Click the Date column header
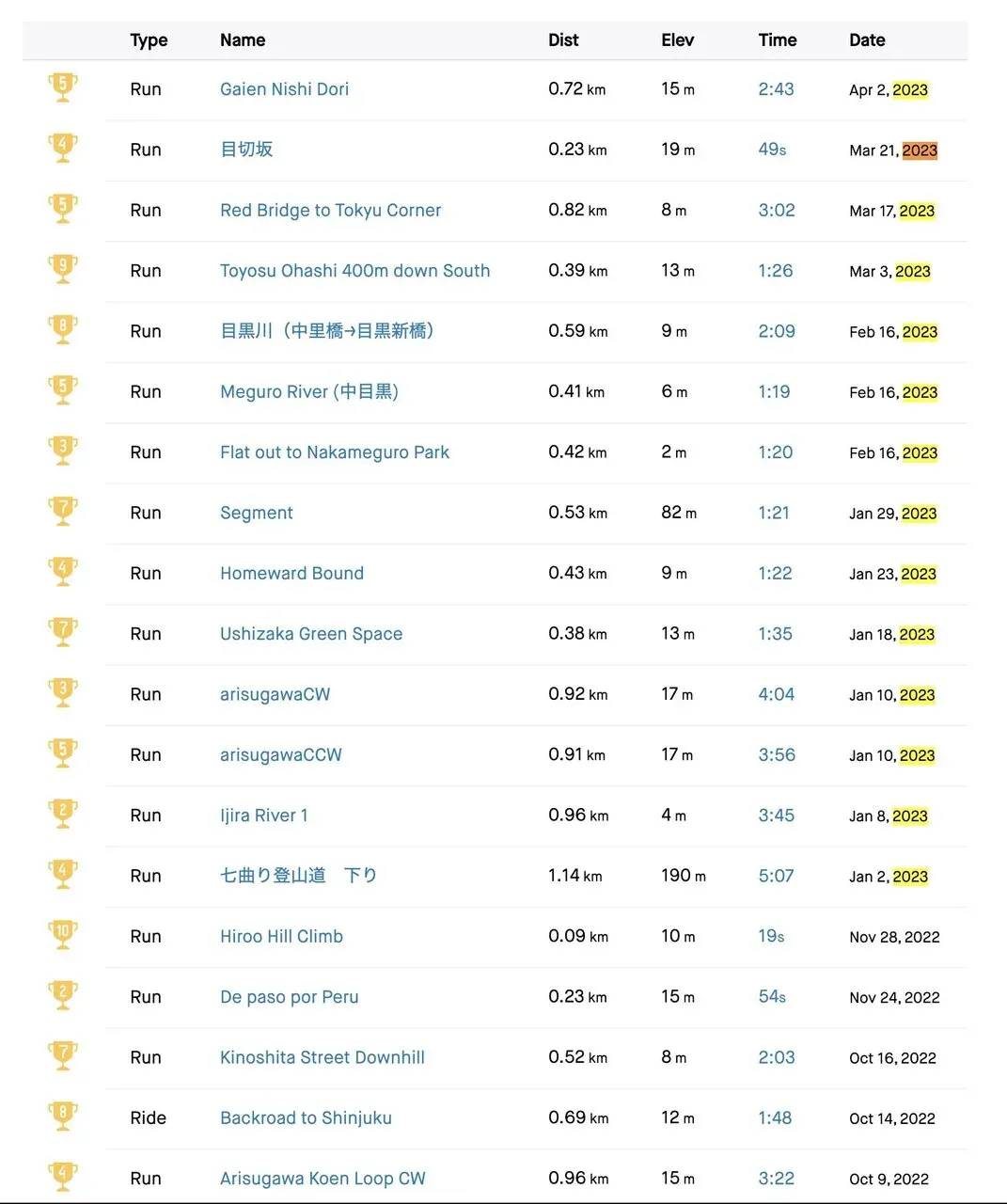This screenshot has height=1204, width=1007. (867, 40)
